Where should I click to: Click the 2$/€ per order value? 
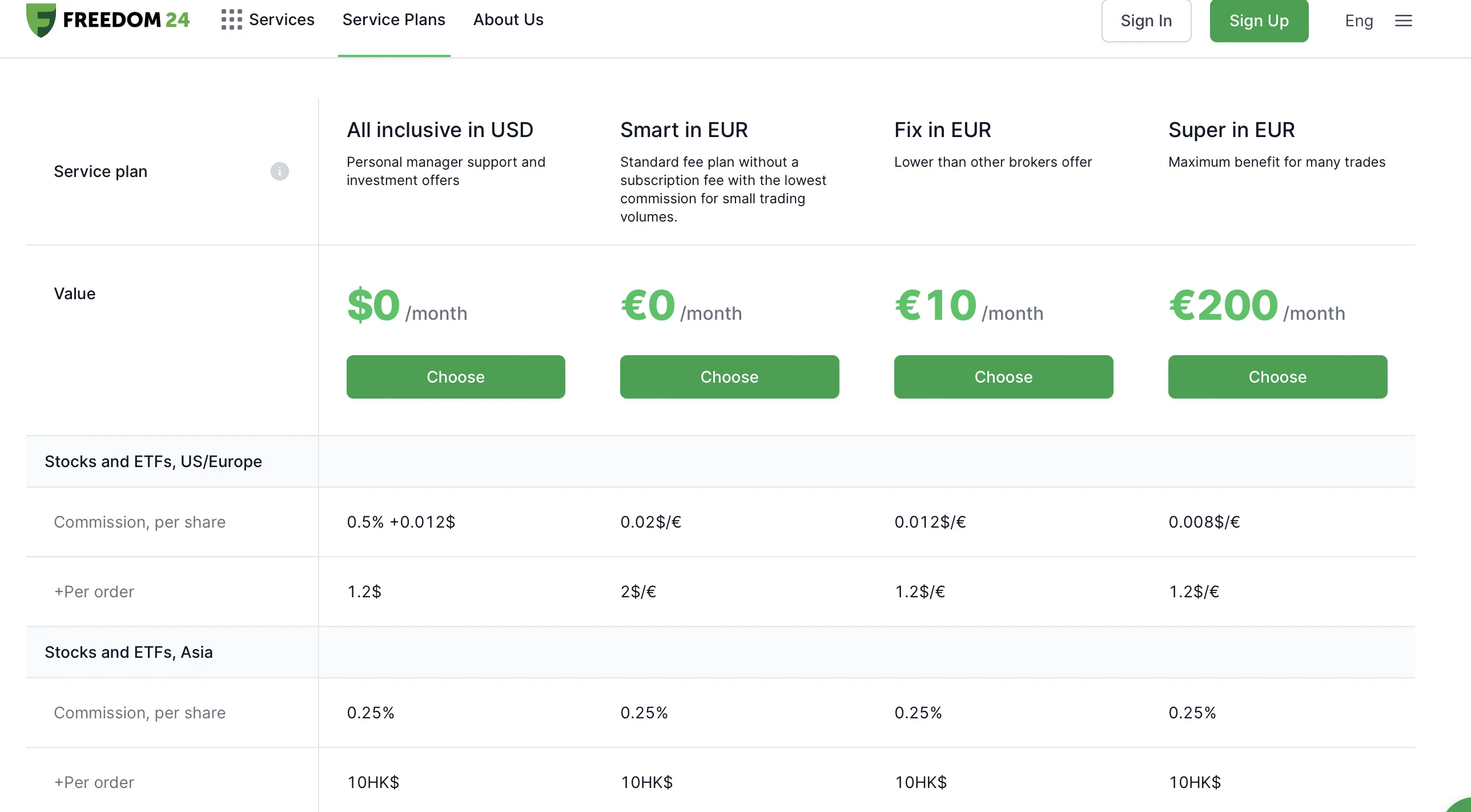click(x=638, y=592)
